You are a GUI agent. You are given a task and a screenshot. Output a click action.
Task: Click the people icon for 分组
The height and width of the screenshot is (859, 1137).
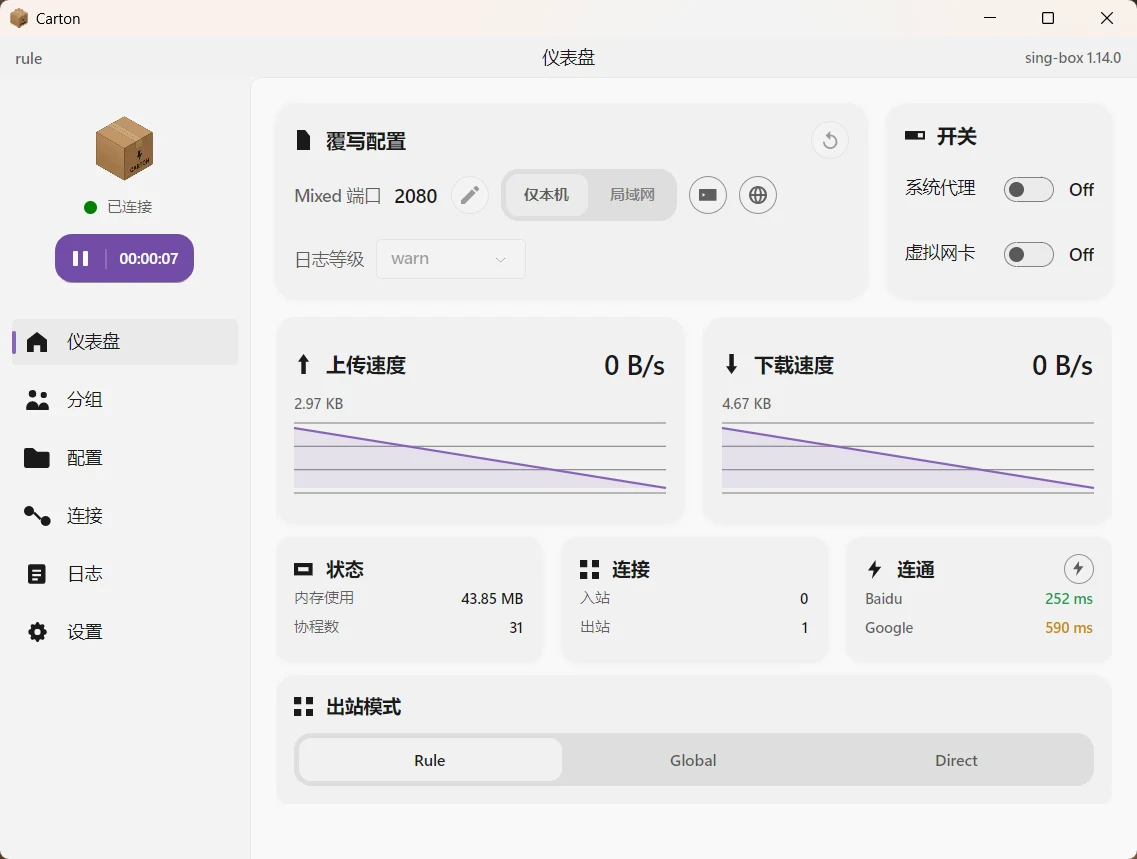[37, 399]
